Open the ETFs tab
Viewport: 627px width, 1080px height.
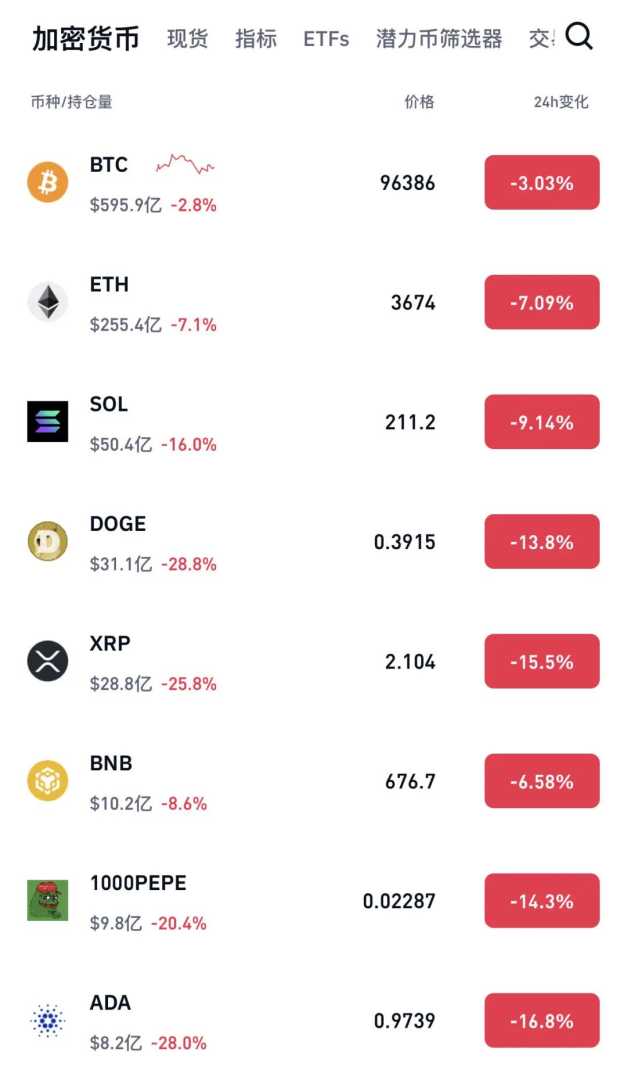coord(326,39)
